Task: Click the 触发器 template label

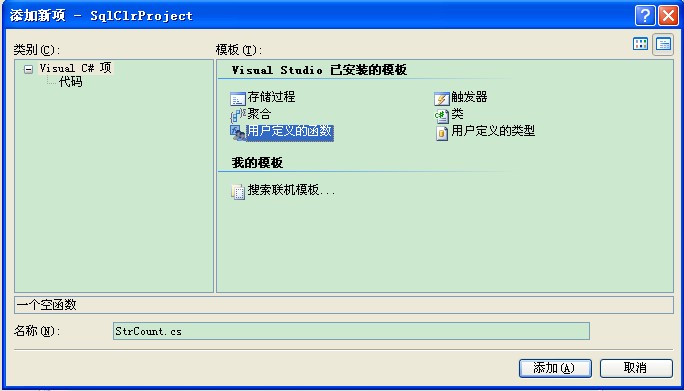Action: (x=469, y=97)
